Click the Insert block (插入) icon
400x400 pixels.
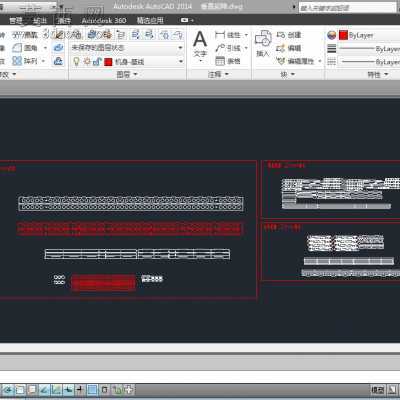263,43
